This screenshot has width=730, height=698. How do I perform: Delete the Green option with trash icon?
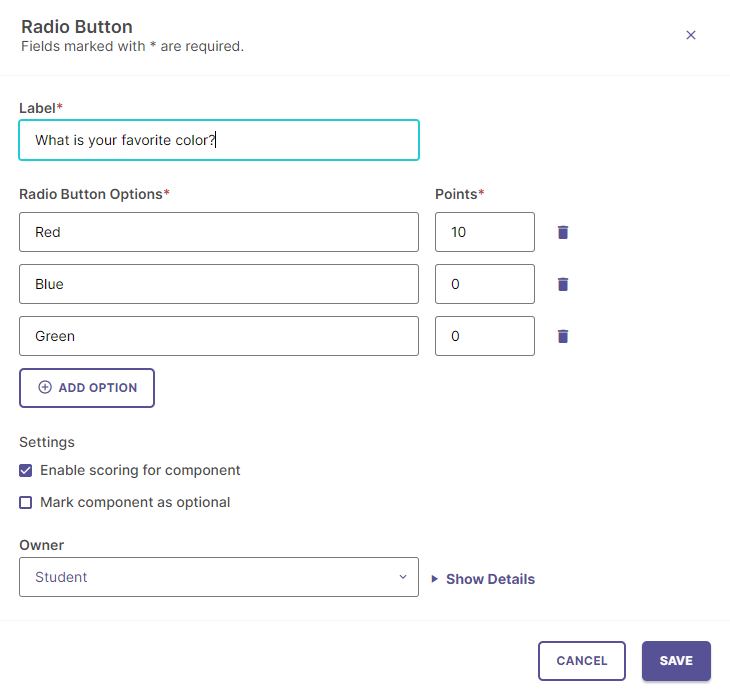(563, 336)
